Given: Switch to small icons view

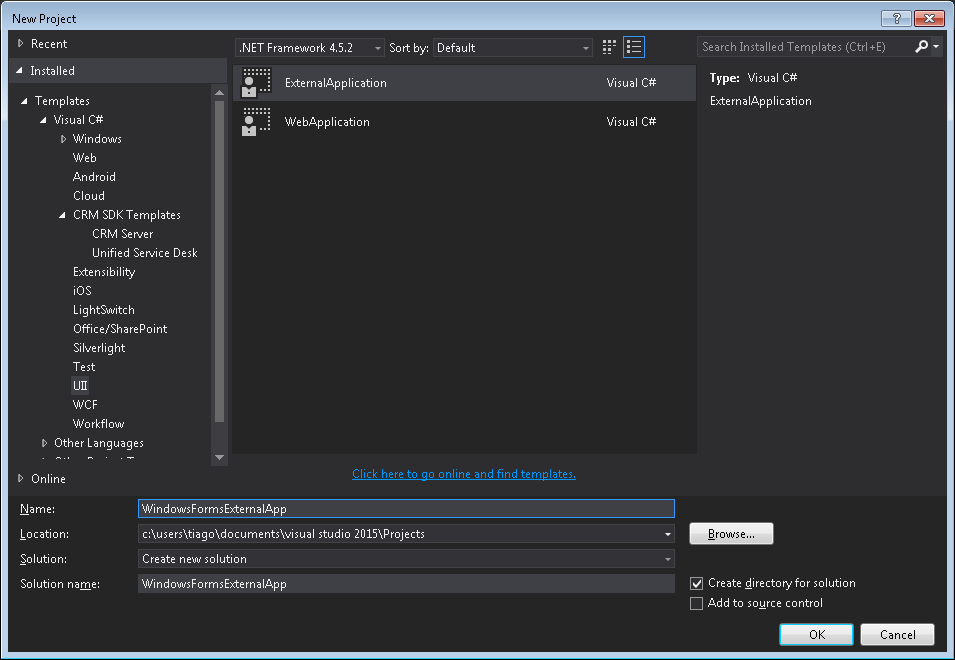Looking at the screenshot, I should (610, 47).
